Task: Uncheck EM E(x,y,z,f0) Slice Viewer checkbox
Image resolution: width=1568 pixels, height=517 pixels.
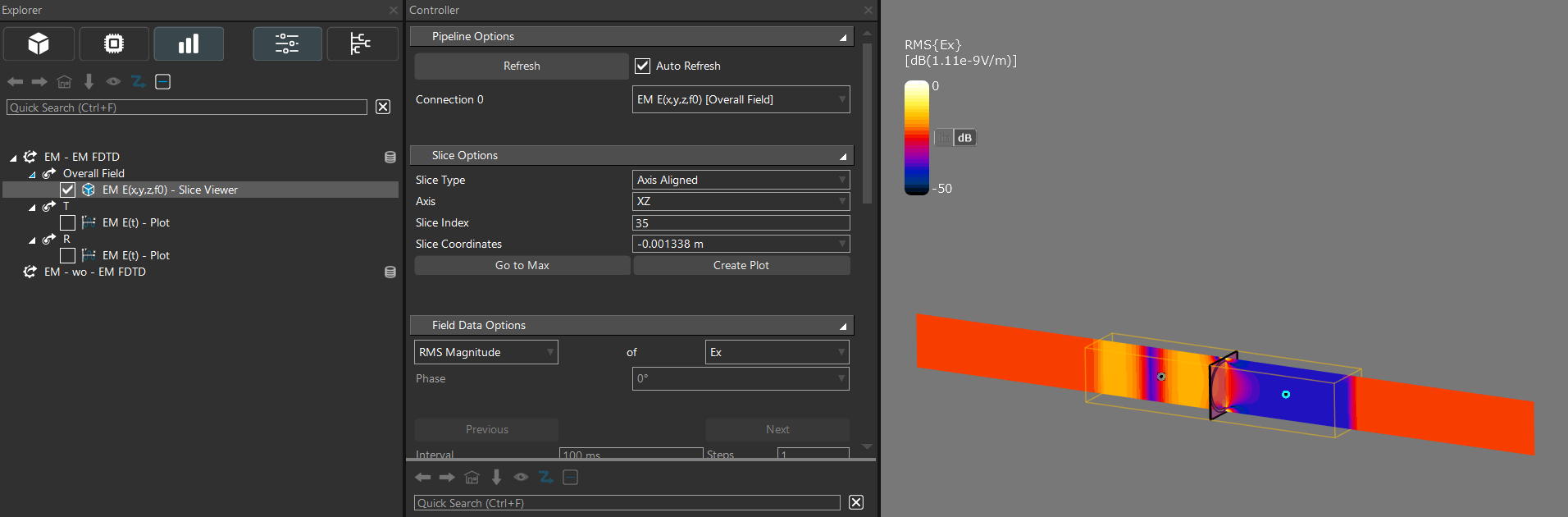Action: pyautogui.click(x=68, y=190)
